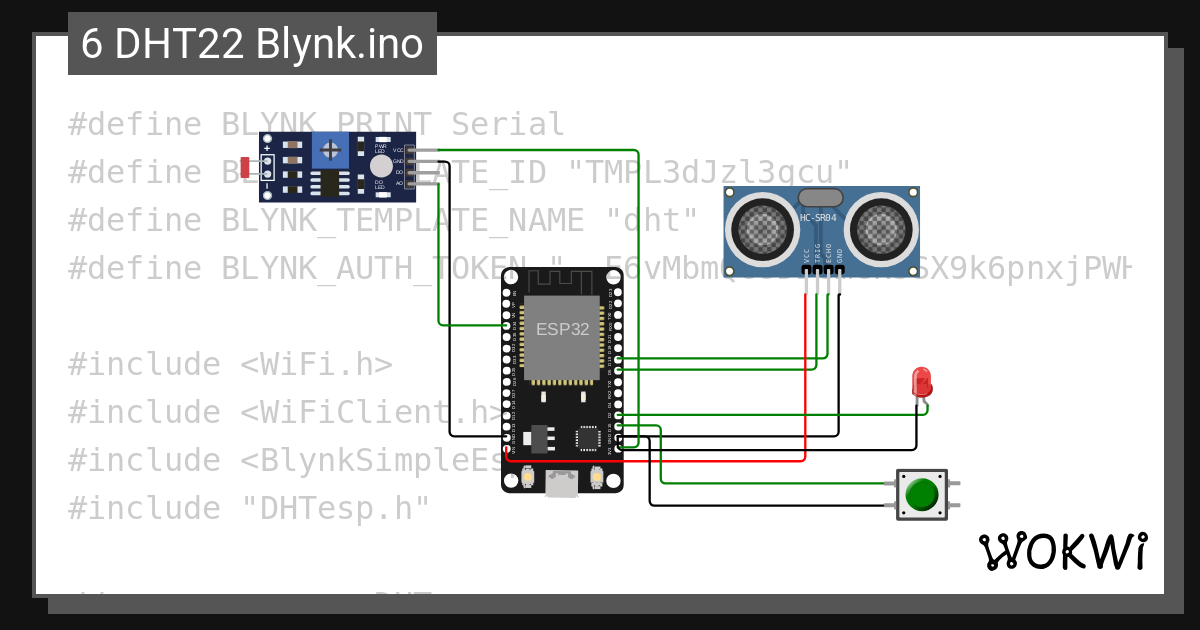Viewport: 1200px width, 630px height.
Task: Click the HC-SR04 GND pin
Action: coord(839,284)
